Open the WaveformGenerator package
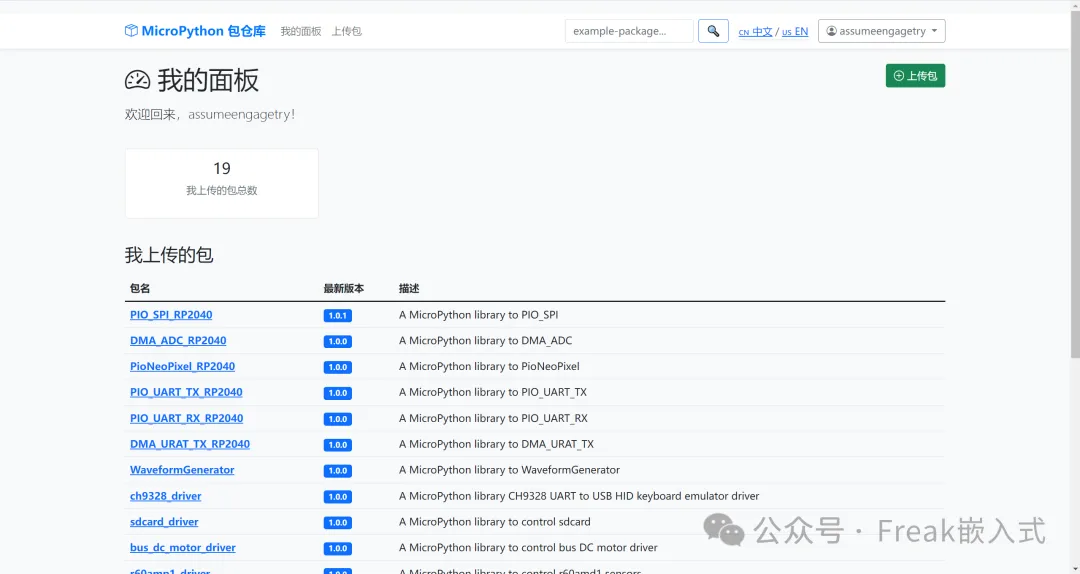This screenshot has width=1080, height=574. 182,470
